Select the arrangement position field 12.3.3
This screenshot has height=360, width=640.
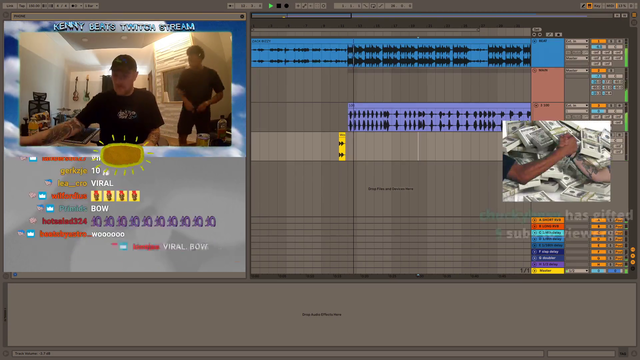pos(248,6)
